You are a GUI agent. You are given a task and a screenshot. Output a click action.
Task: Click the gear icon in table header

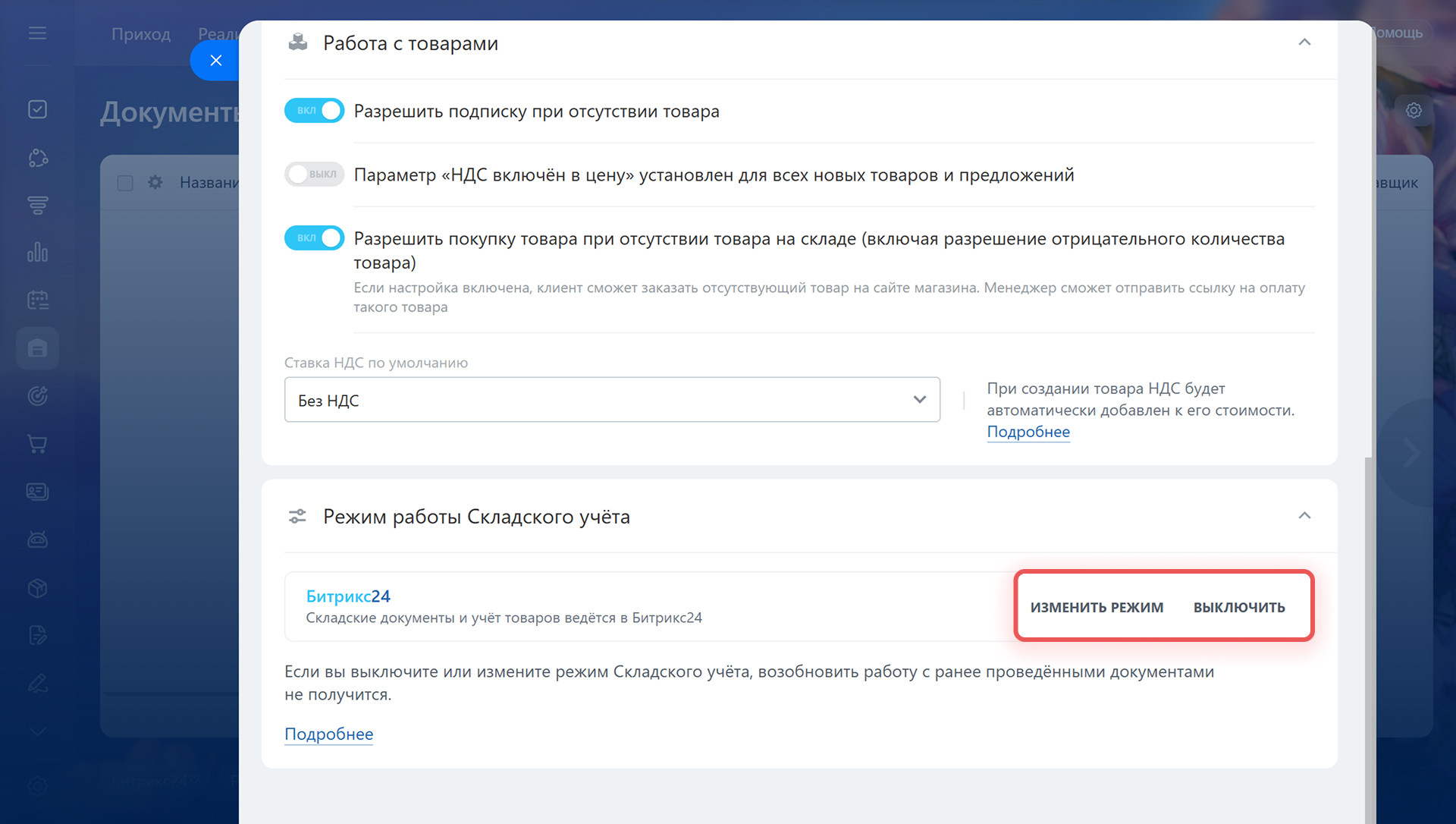[155, 183]
